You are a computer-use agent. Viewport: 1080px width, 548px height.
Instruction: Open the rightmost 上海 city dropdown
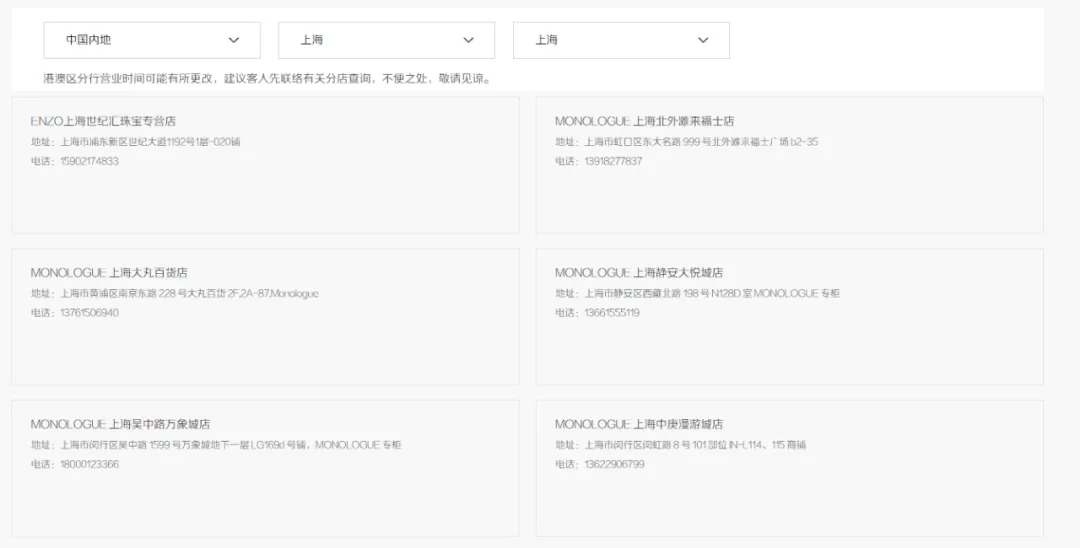click(x=620, y=40)
